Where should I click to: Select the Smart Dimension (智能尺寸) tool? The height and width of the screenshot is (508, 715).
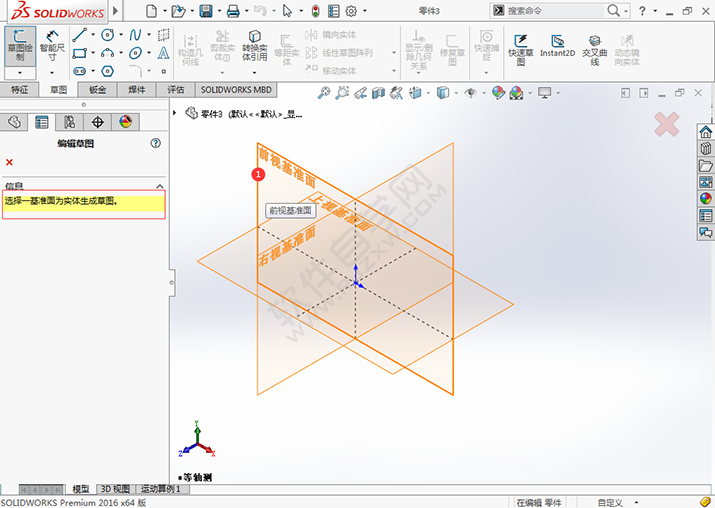pos(52,45)
